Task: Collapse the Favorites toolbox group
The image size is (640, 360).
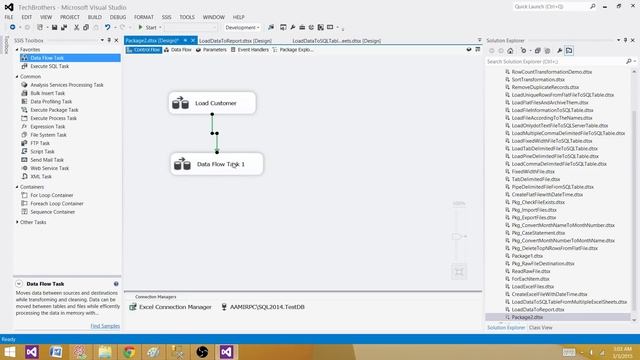Action: [x=17, y=49]
